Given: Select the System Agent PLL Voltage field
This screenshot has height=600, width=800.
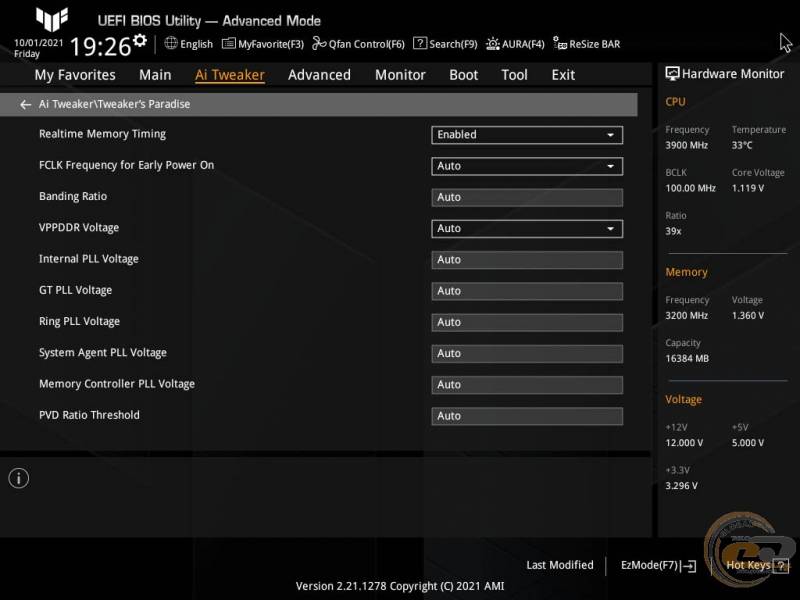Looking at the screenshot, I should (x=527, y=354).
